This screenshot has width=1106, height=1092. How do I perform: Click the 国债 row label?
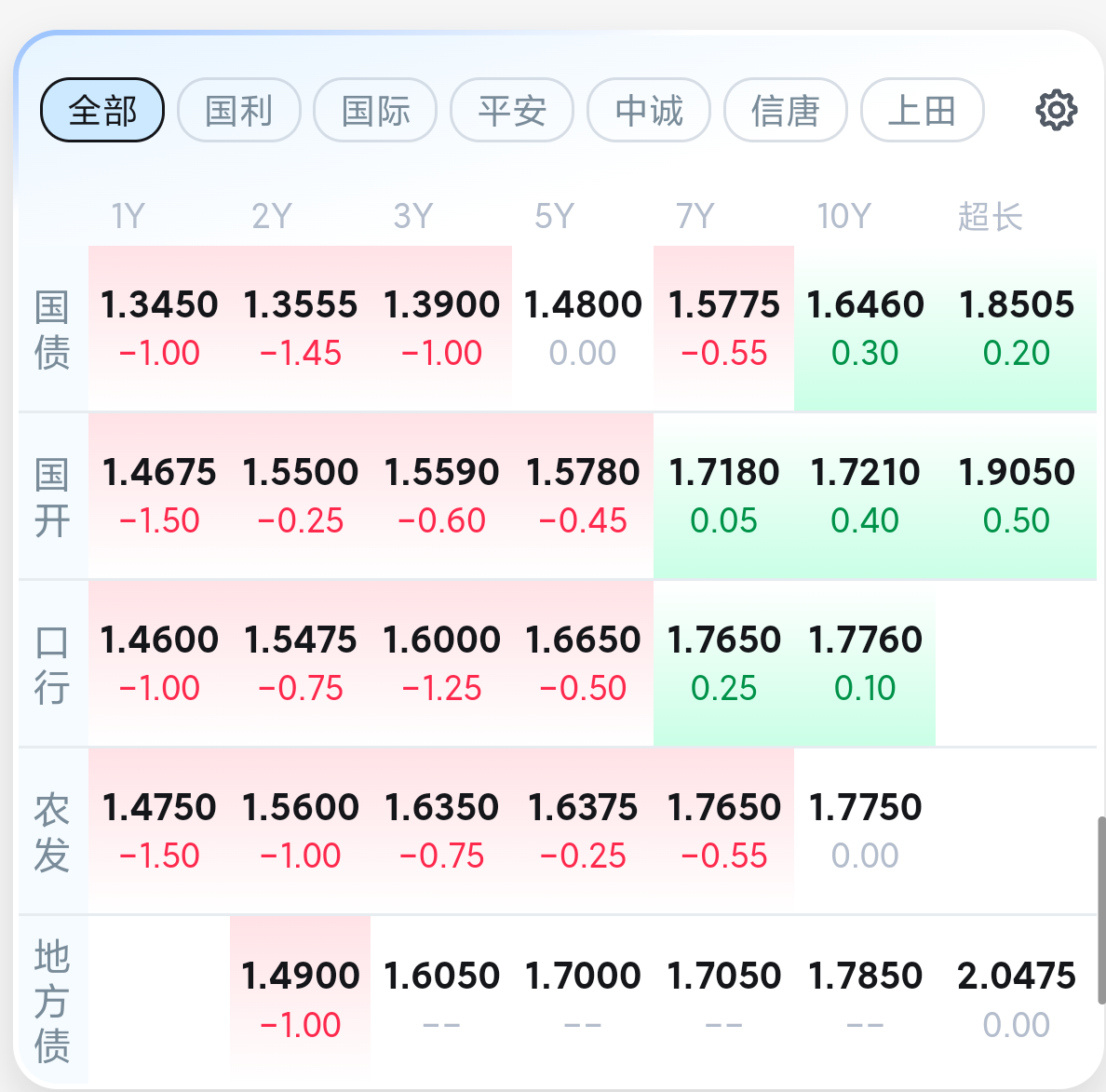click(x=52, y=330)
